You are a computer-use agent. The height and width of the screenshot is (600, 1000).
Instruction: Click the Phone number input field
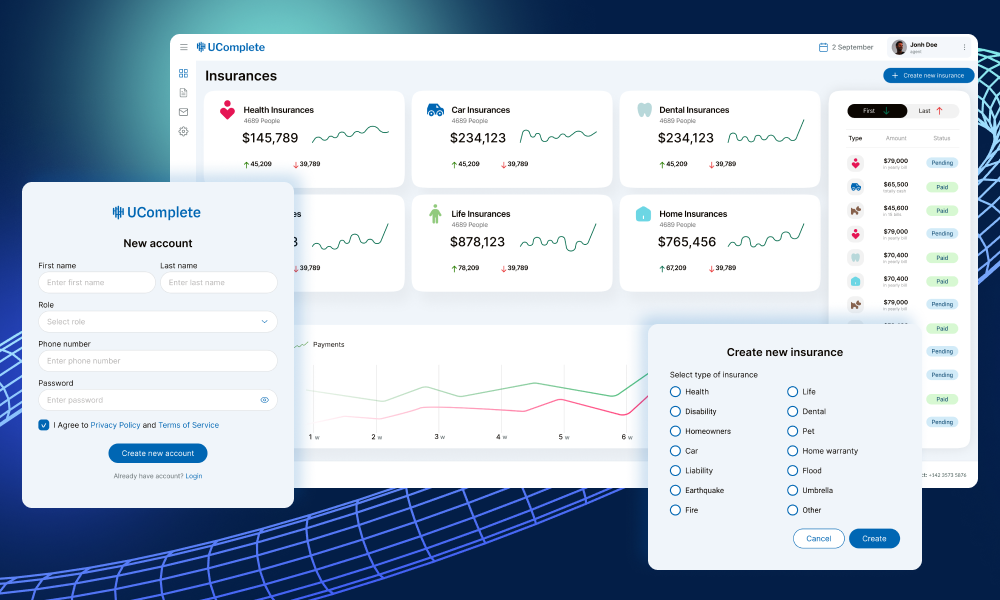[x=158, y=361]
